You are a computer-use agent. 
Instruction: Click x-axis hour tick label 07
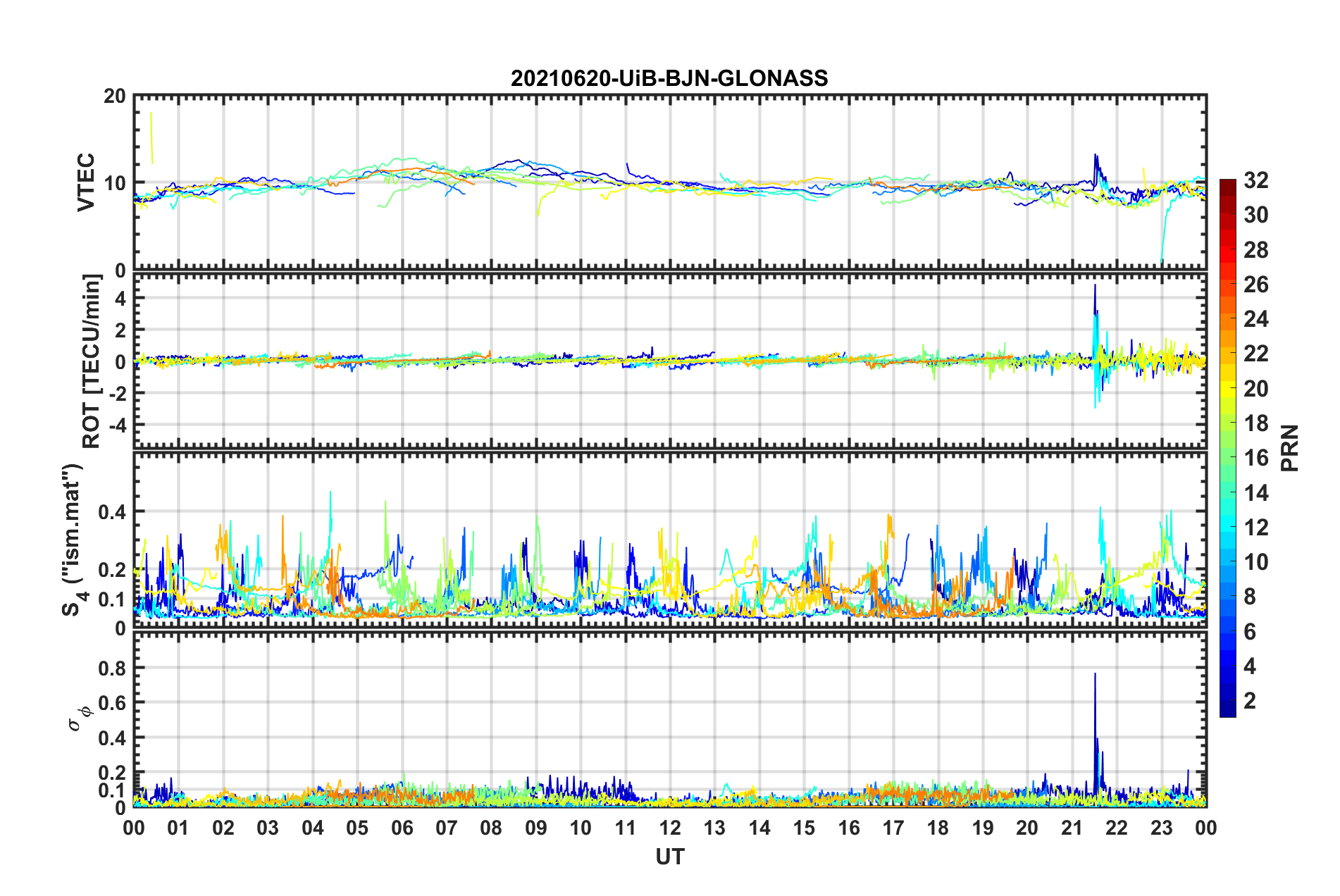click(447, 828)
